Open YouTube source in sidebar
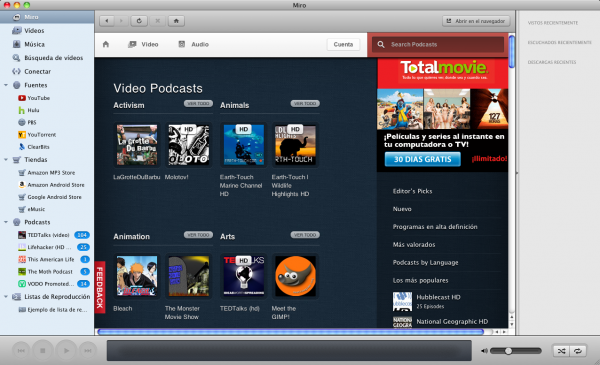 pos(47,98)
